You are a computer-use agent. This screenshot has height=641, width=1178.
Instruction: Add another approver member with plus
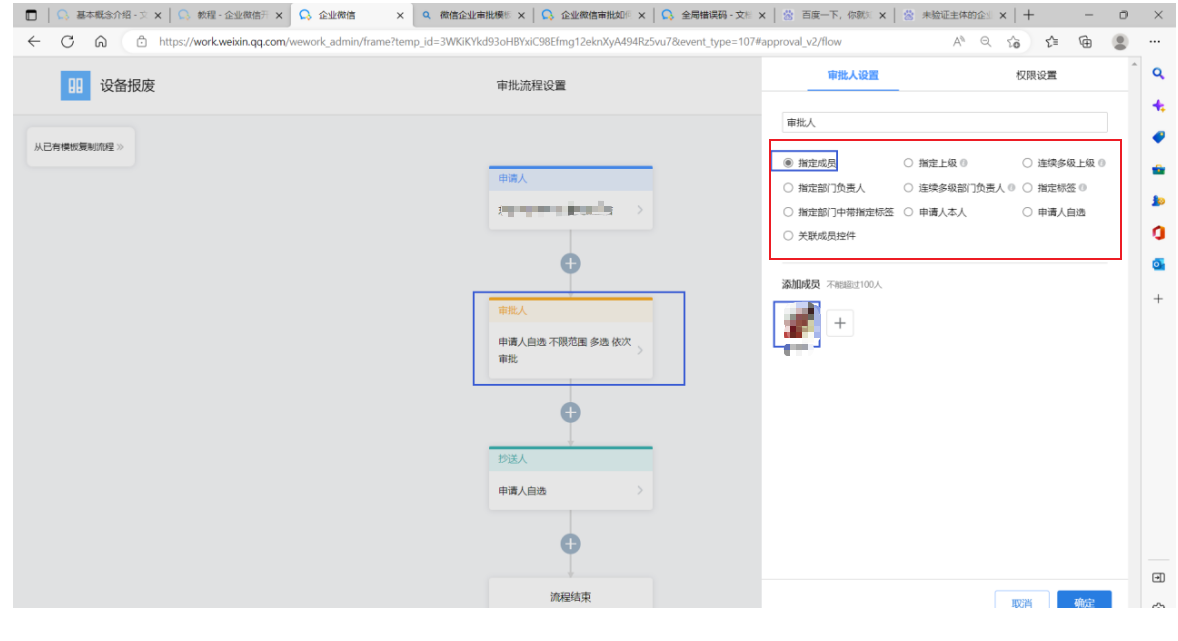840,323
